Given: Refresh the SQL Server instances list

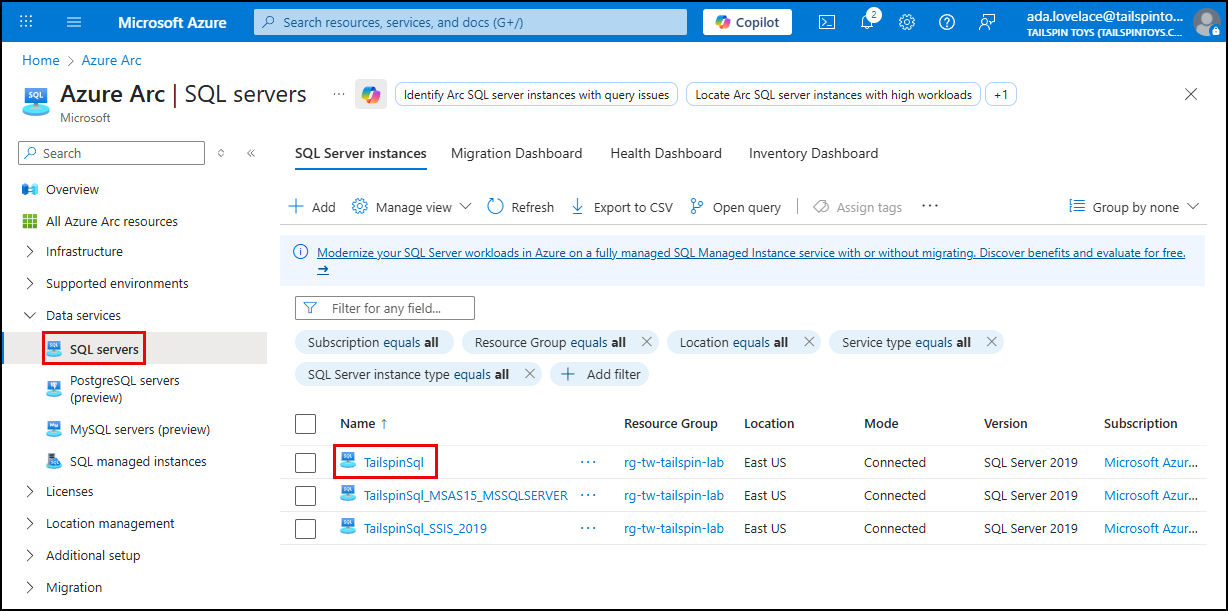Looking at the screenshot, I should tap(520, 206).
